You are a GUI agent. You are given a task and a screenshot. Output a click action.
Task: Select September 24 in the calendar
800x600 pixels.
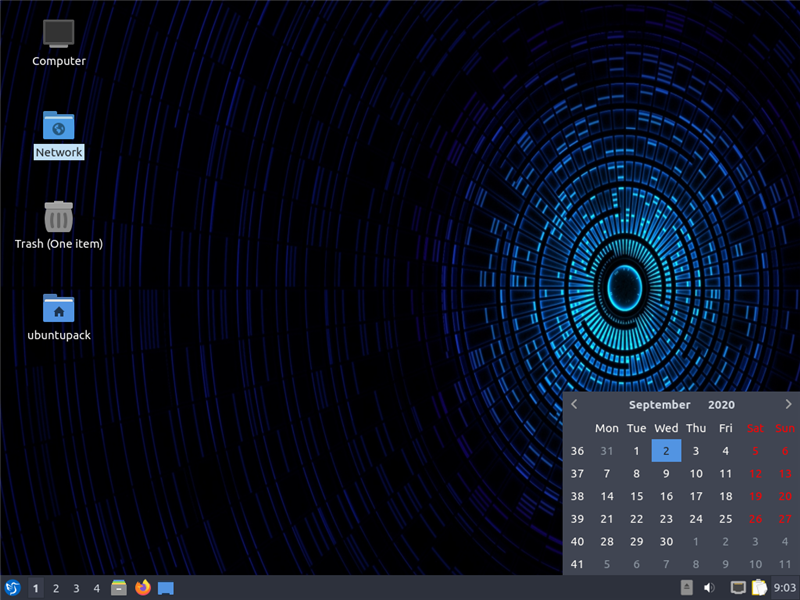(x=696, y=519)
